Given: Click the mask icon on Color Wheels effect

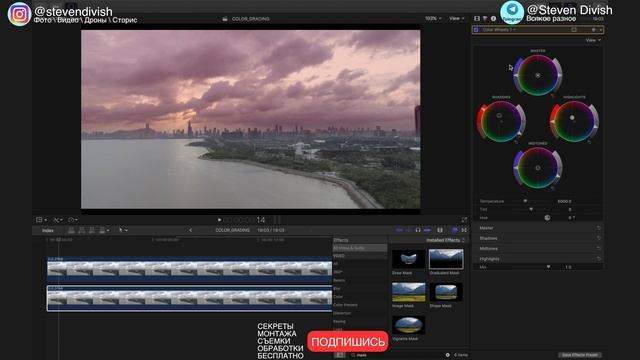Looking at the screenshot, I should (574, 30).
